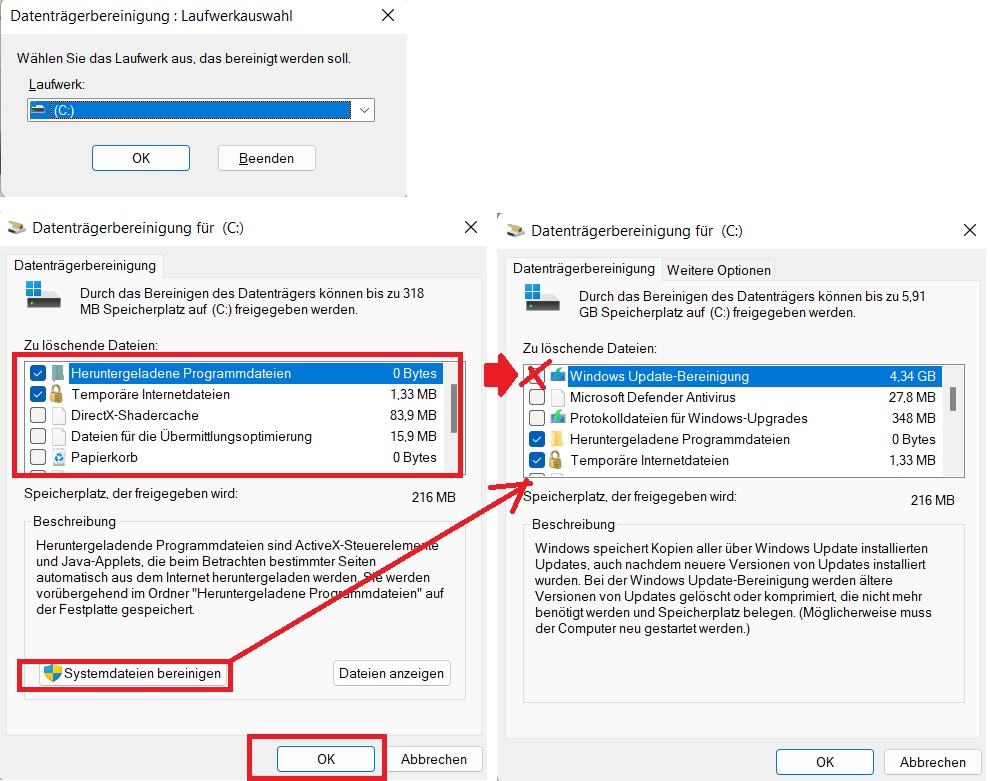This screenshot has width=992, height=781.
Task: Click the Protokolldateien für Windows-Upgrades icon
Action: (557, 418)
